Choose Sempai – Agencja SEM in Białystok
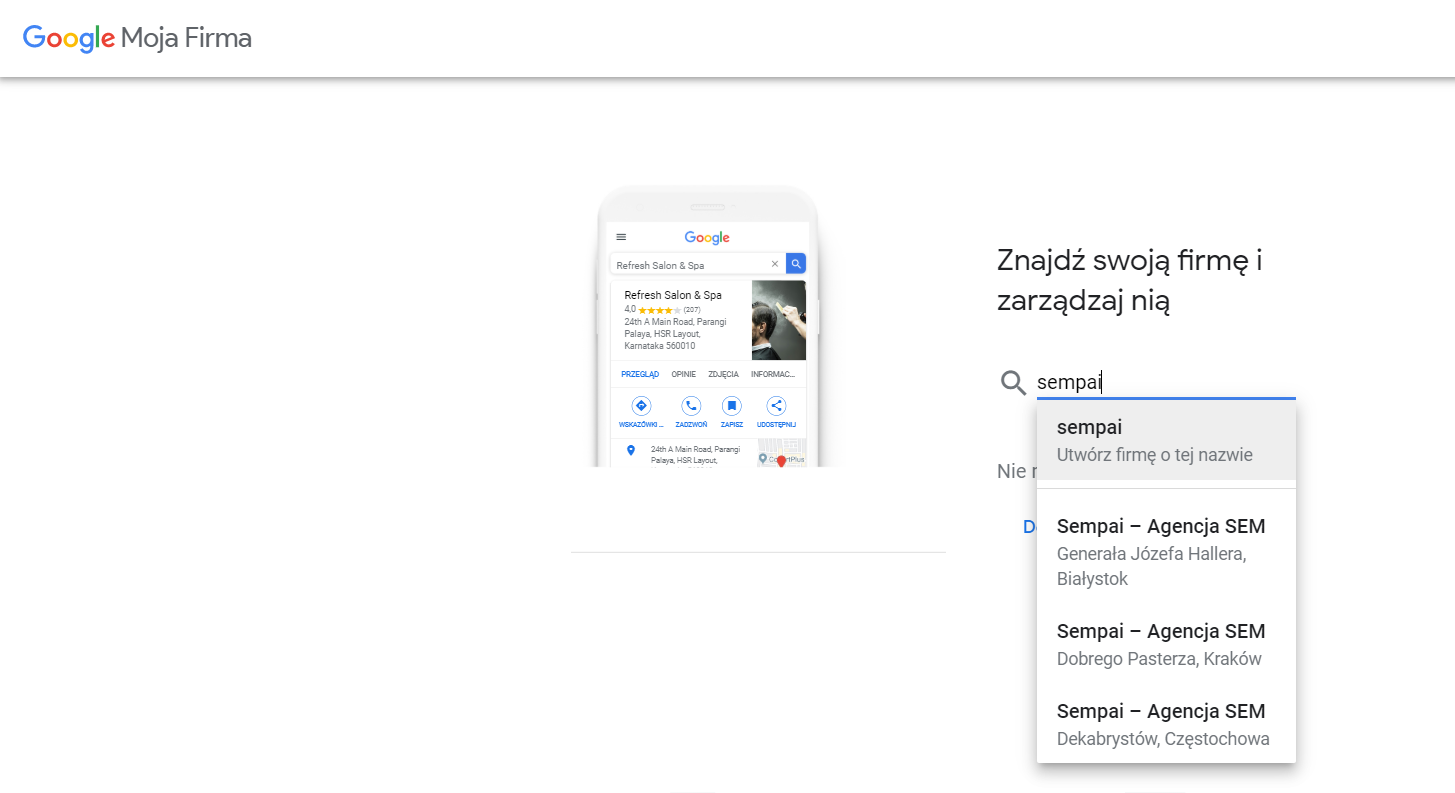1455x793 pixels. click(1166, 552)
